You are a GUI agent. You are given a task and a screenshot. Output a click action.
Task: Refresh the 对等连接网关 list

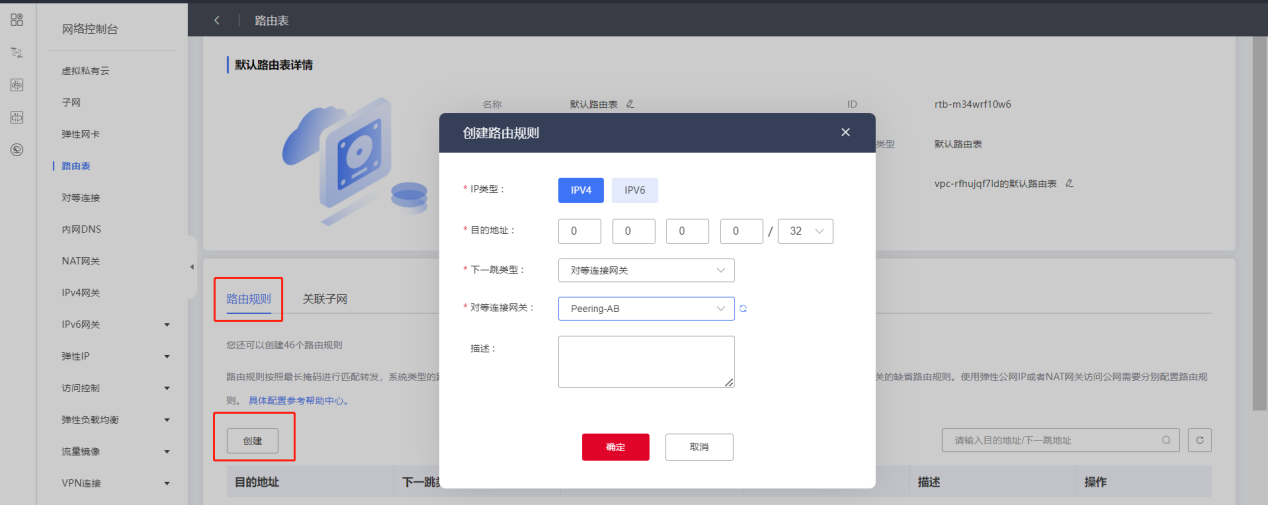[744, 308]
